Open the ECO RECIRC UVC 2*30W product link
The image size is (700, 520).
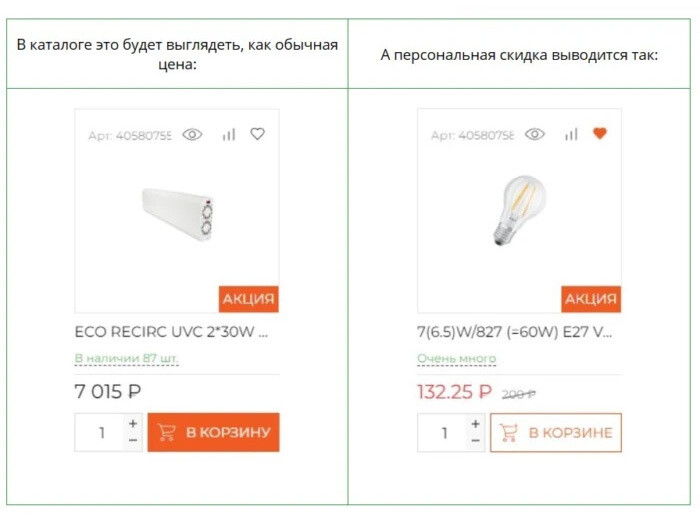[x=171, y=331]
